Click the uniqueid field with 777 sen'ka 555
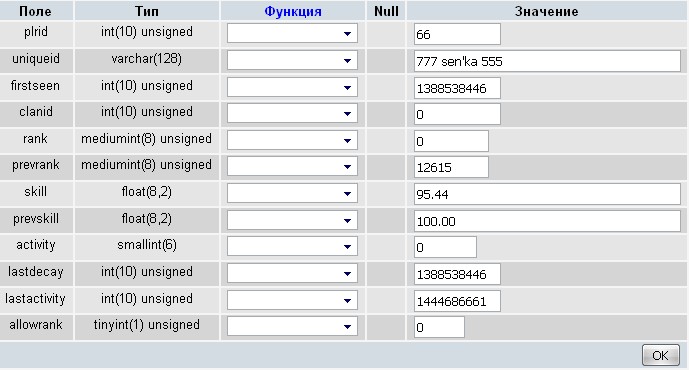Viewport: 689px width, 370px height. pyautogui.click(x=547, y=61)
